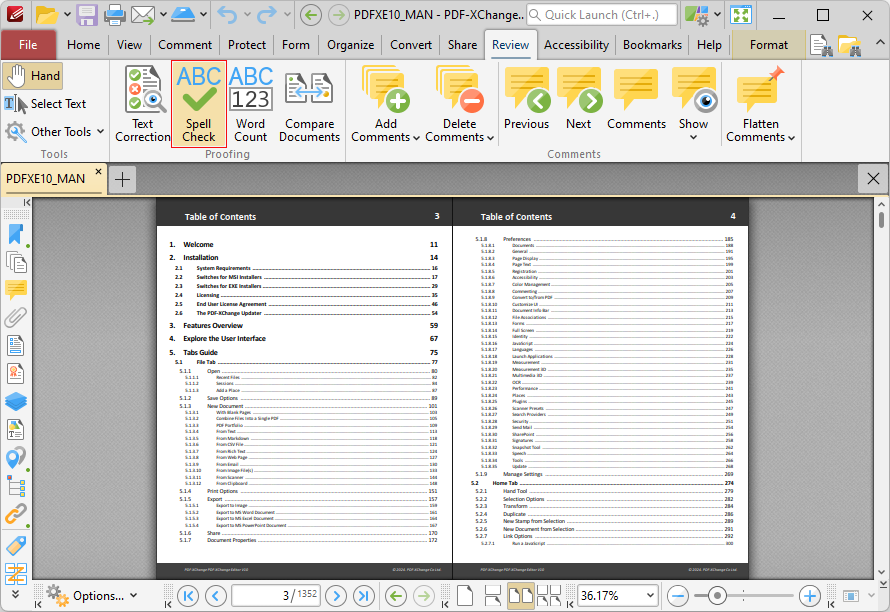Expand more sidebar panes with double chevron
This screenshot has width=890, height=612.
click(15, 594)
